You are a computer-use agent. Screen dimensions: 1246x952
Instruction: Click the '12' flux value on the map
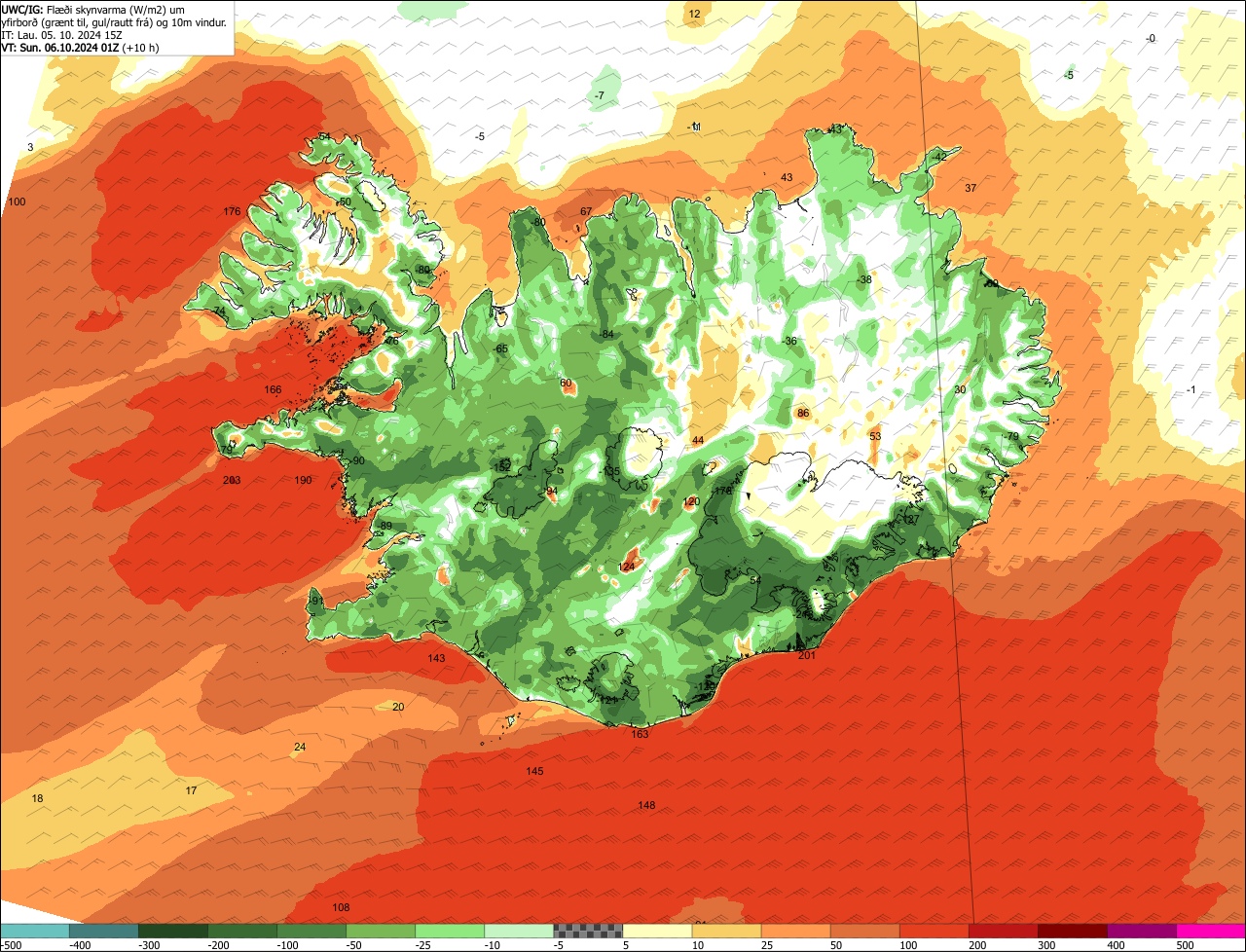tap(694, 14)
